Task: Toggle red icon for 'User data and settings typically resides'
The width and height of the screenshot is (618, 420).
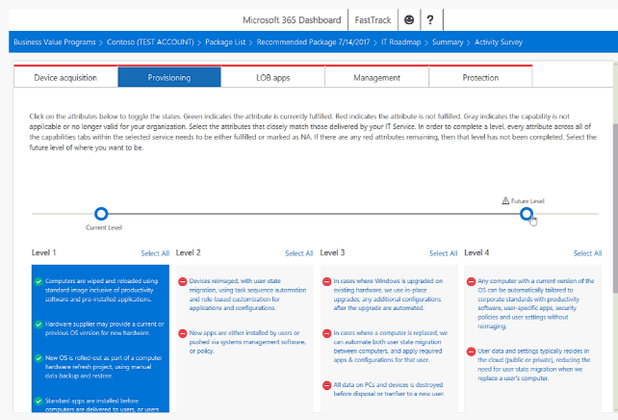Action: 471,351
